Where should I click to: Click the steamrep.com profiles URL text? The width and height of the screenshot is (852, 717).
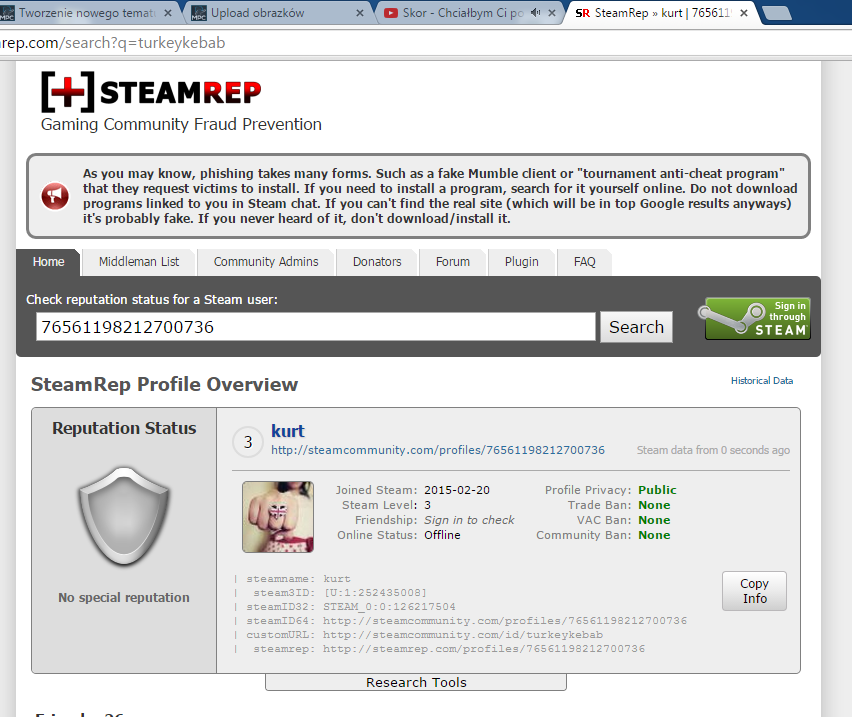coord(484,649)
